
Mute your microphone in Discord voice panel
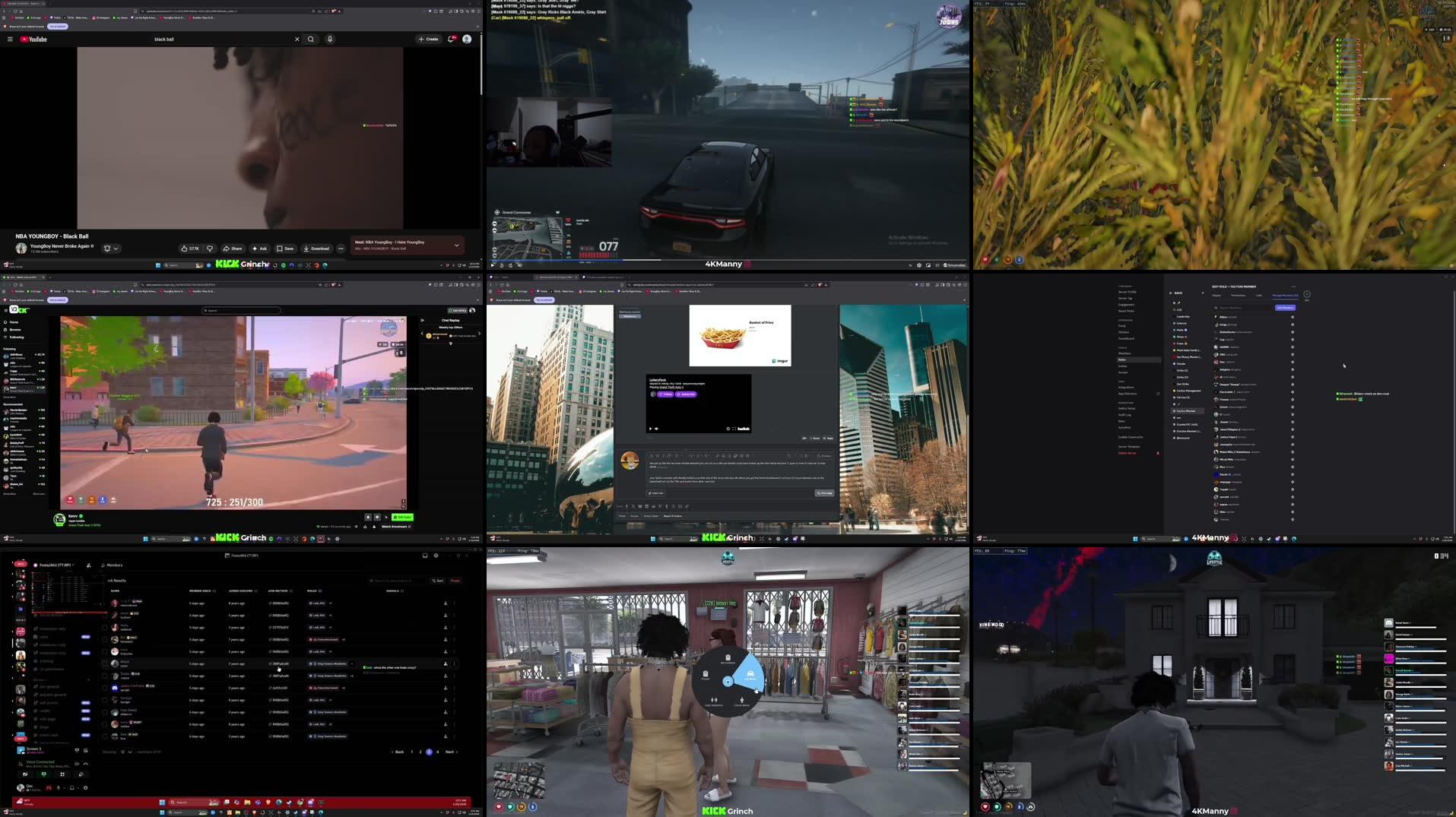(x=59, y=788)
